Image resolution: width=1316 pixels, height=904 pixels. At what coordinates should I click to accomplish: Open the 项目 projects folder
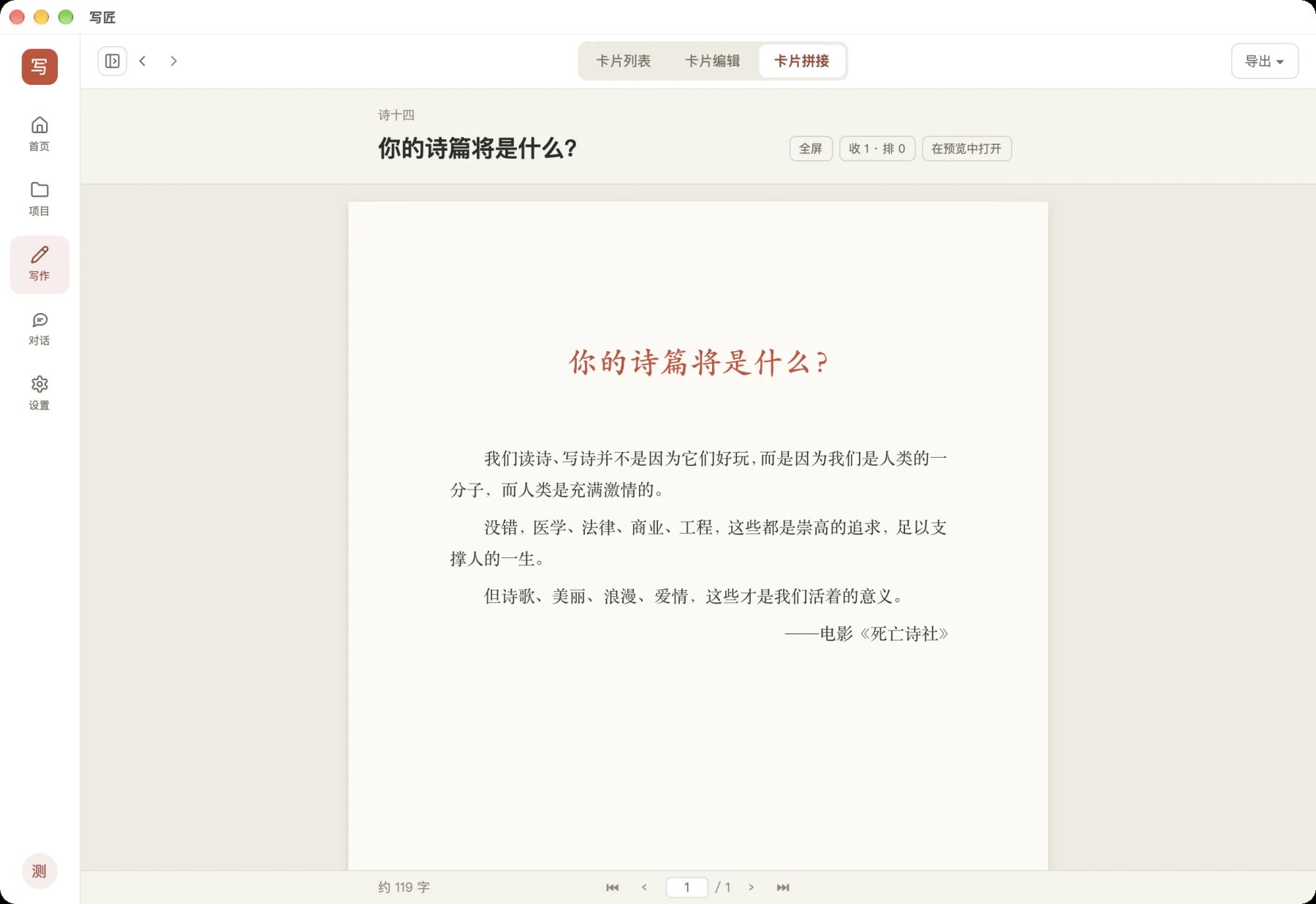coord(39,199)
